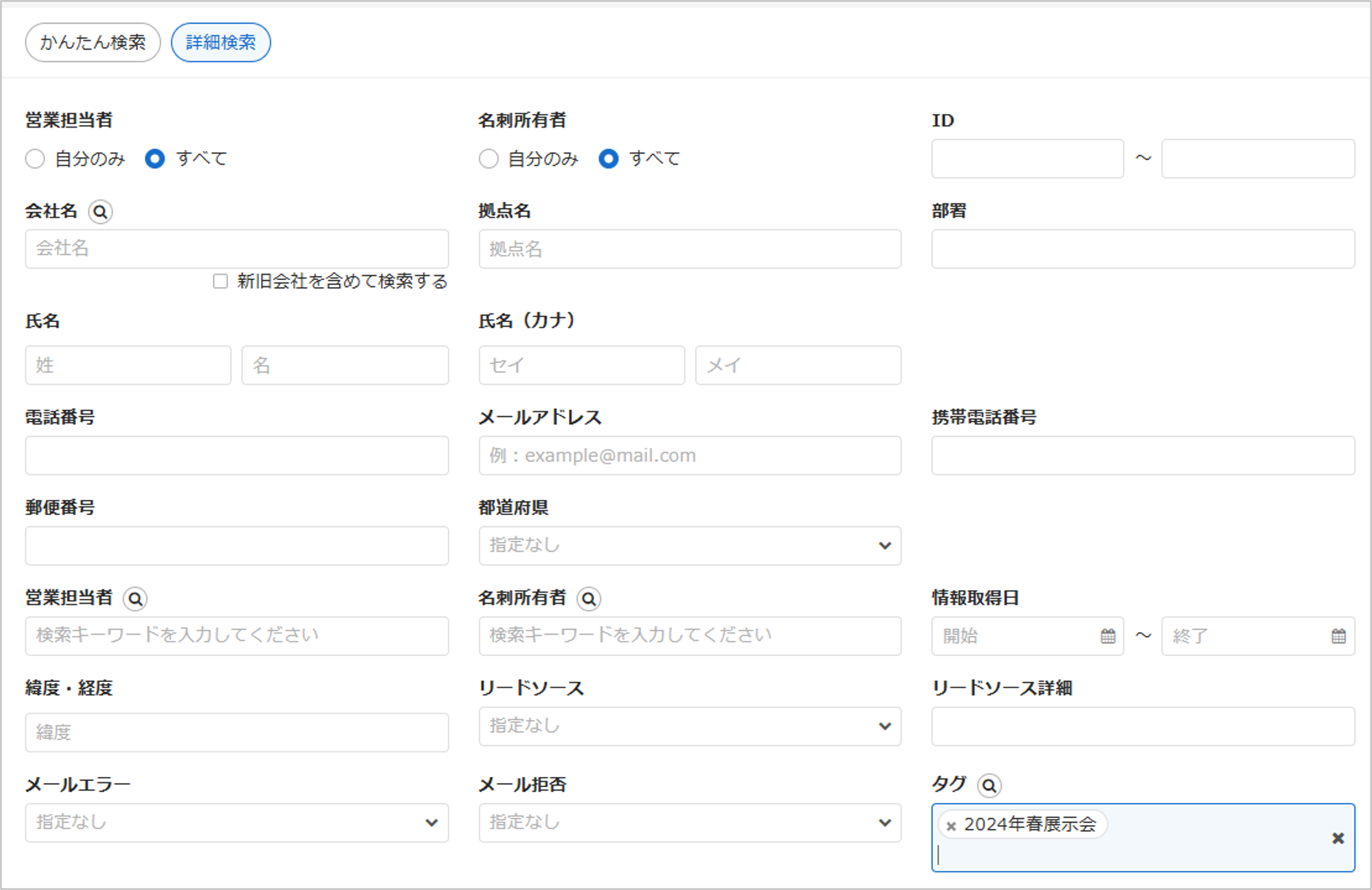Focus the ID range start field
Viewport: 1372px width, 890px height.
click(1027, 159)
